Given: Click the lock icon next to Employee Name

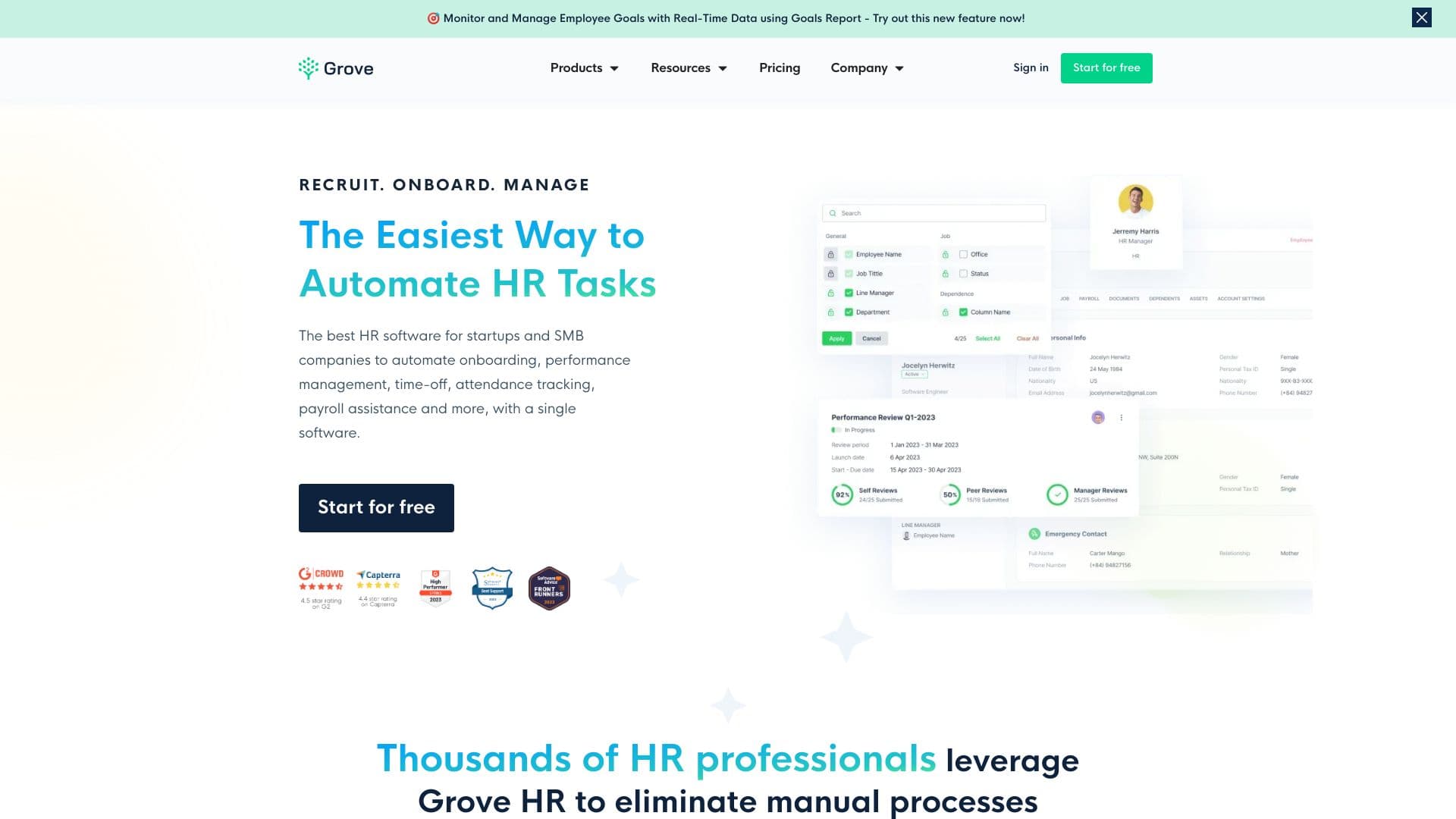Looking at the screenshot, I should click(832, 254).
